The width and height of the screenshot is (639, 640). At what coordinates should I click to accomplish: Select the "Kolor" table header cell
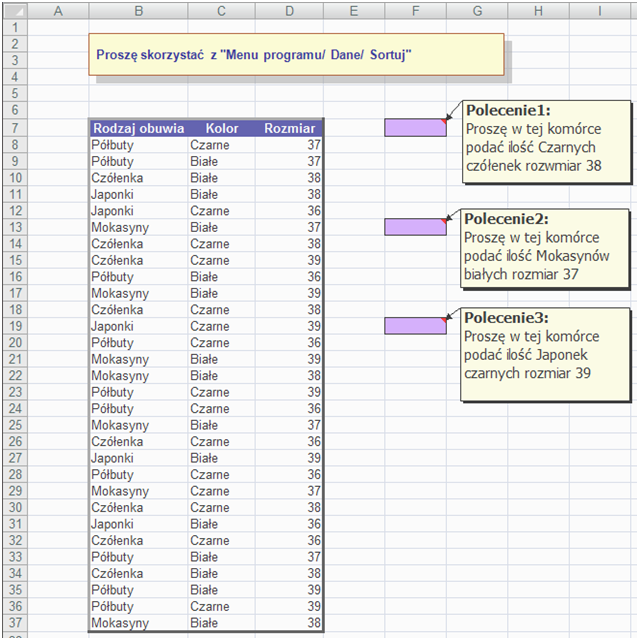click(x=221, y=128)
